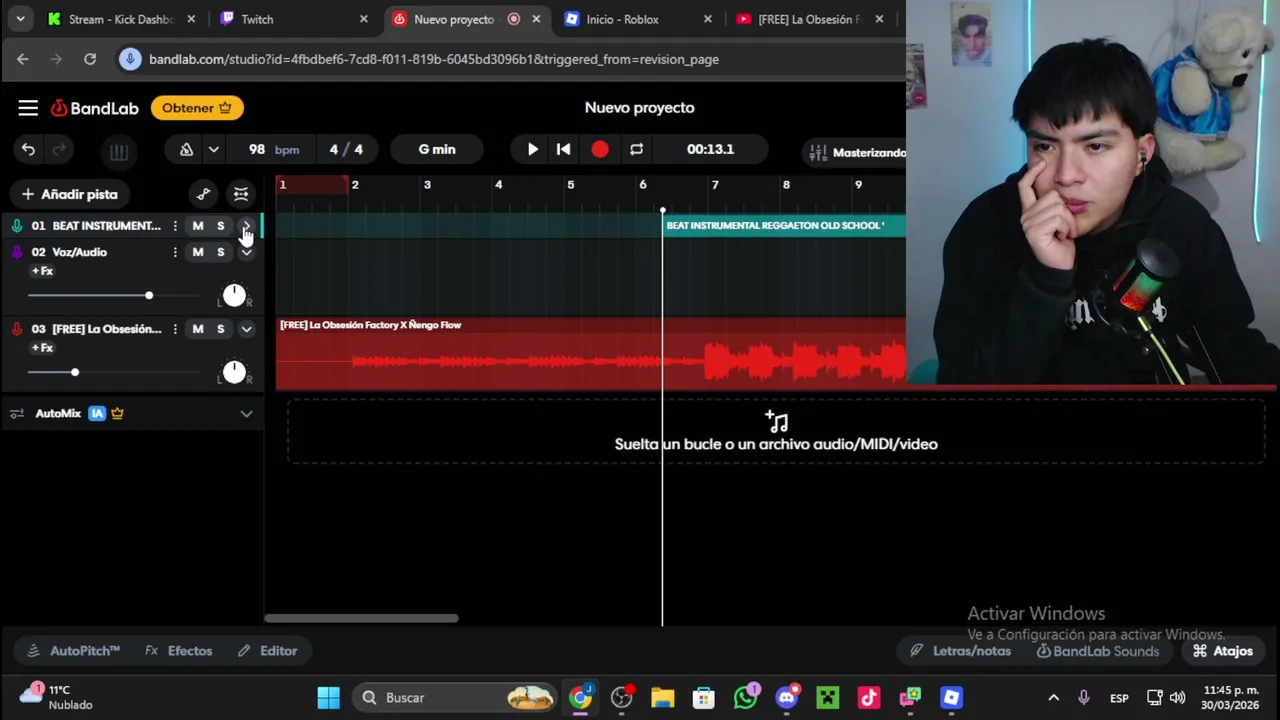Open File Explorer from the taskbar
The width and height of the screenshot is (1280, 720).
tap(663, 698)
